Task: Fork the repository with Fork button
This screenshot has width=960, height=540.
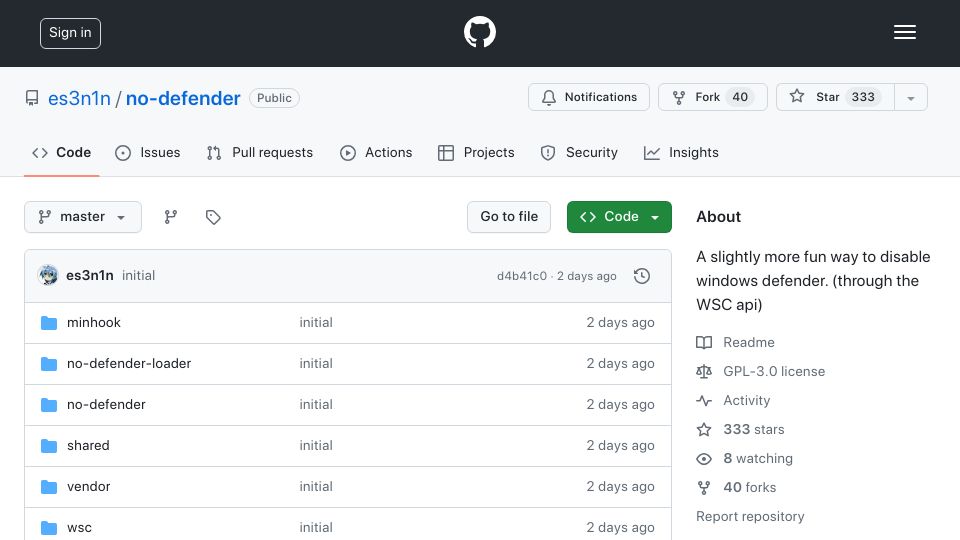Action: [713, 97]
